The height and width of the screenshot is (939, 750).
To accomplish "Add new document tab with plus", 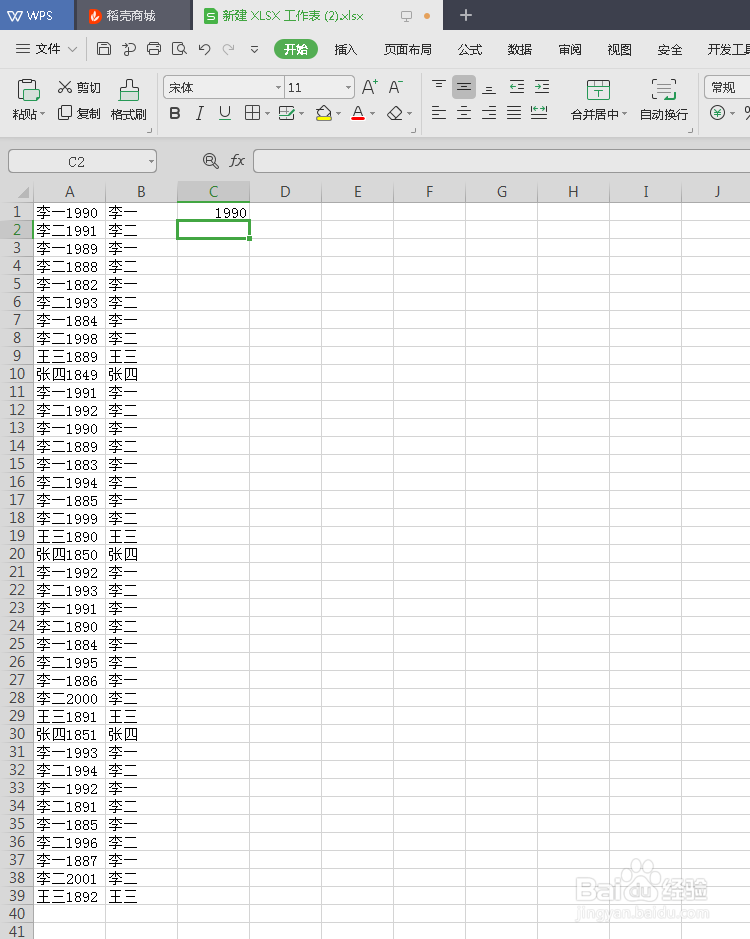I will (x=465, y=16).
